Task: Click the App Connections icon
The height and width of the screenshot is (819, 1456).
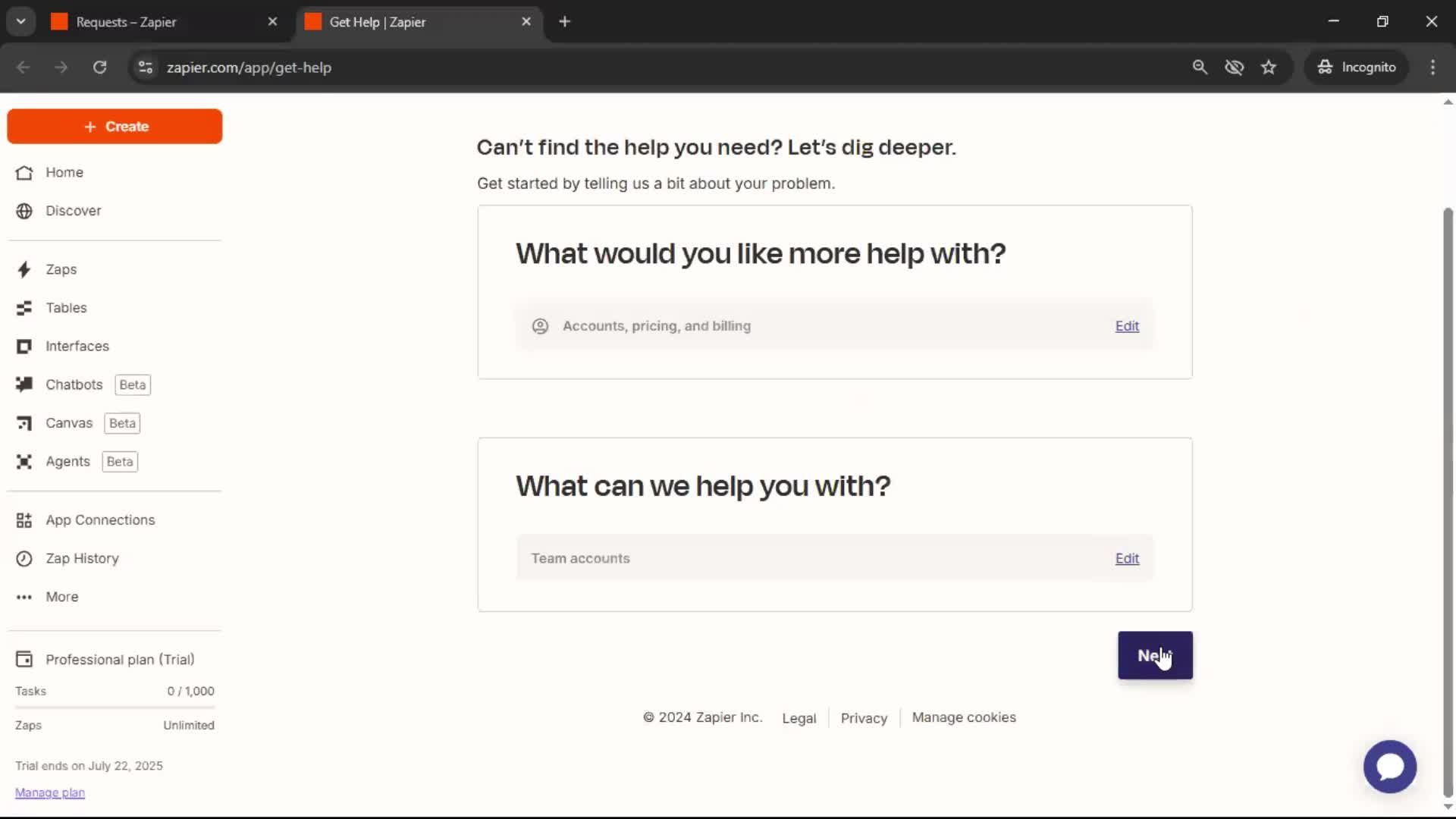Action: (24, 520)
